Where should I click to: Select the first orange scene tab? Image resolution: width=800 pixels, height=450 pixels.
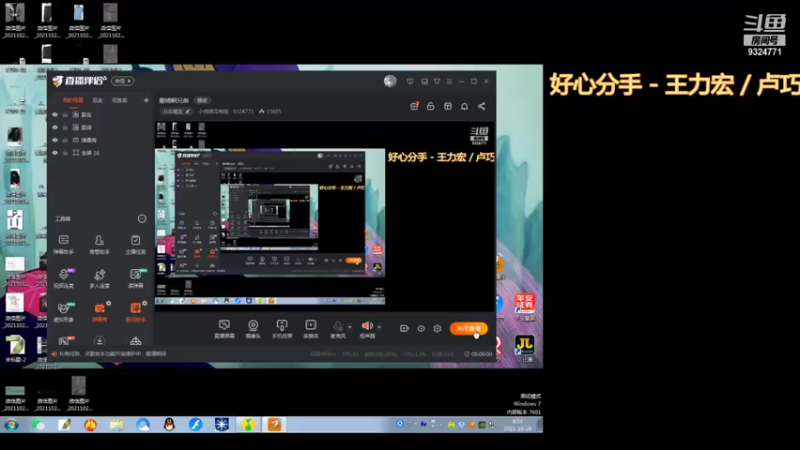click(73, 101)
